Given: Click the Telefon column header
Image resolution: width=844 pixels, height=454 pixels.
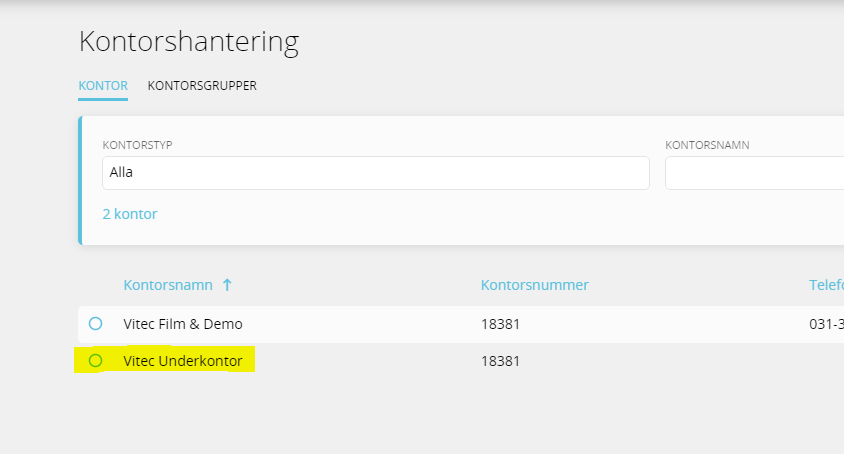Looking at the screenshot, I should point(826,285).
